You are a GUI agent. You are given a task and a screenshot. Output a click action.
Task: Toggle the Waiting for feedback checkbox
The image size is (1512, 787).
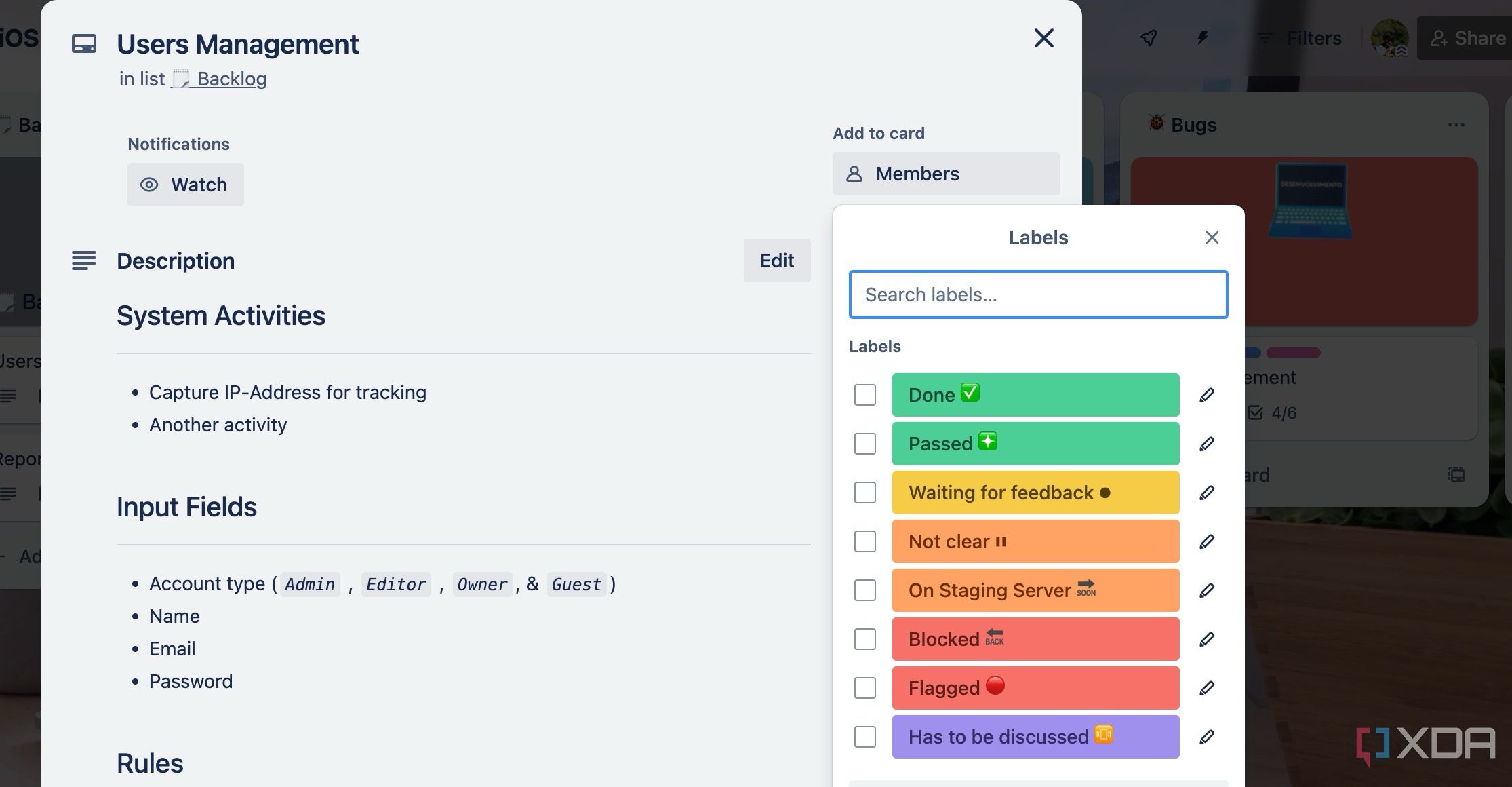pyautogui.click(x=865, y=492)
